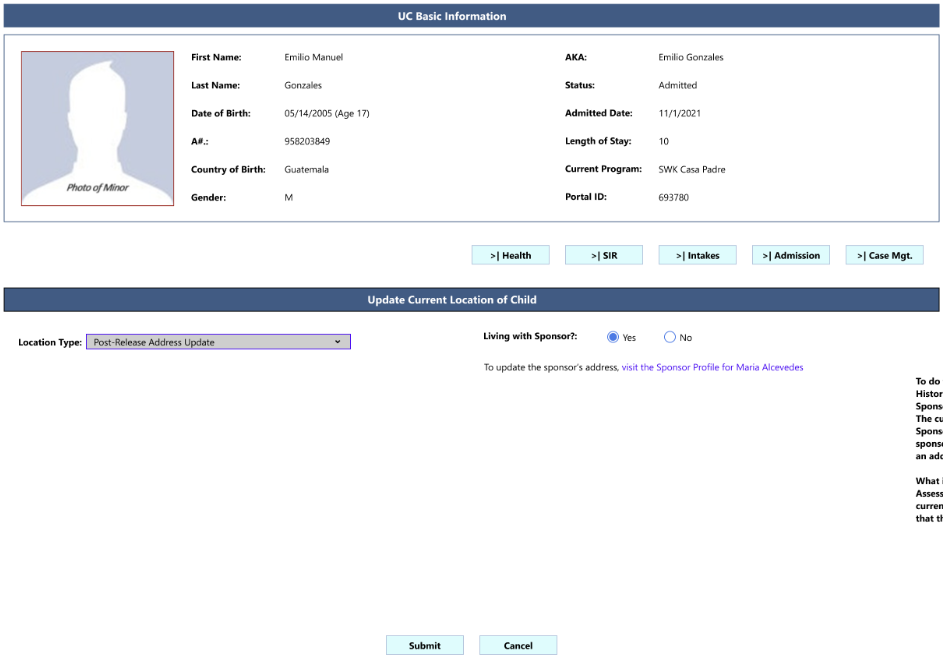Click the Admitted Date 11/1/2021
Viewport: 943px width, 660px height.
679,113
